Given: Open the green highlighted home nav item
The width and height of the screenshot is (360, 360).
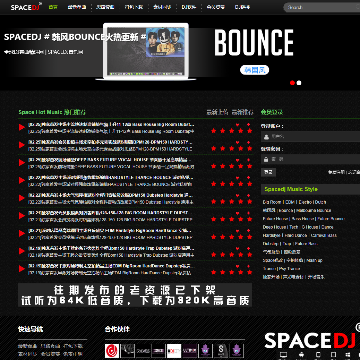Looking at the screenshot, I should pyautogui.click(x=53, y=7).
